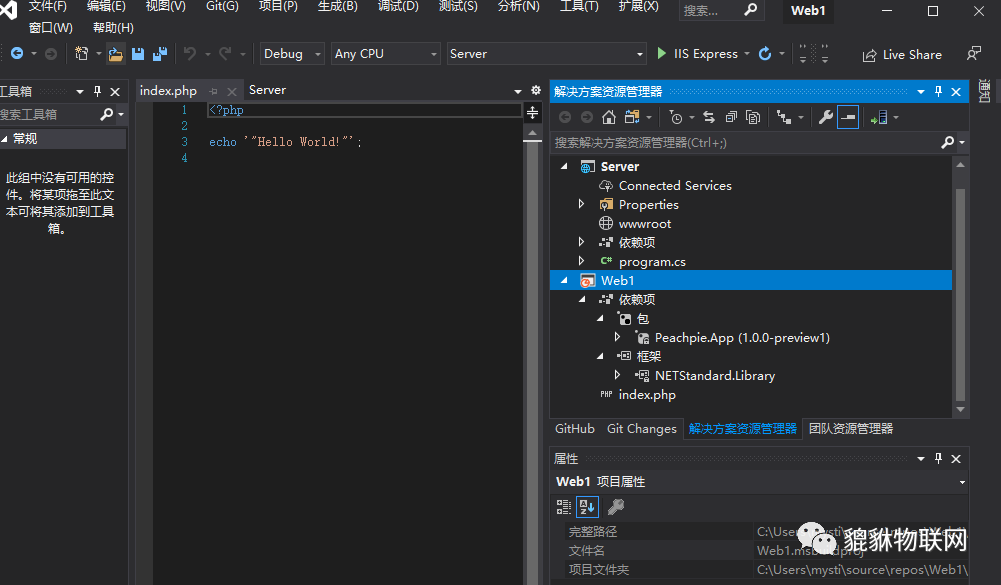Click the switch views icon in Solution Explorer

[632, 117]
